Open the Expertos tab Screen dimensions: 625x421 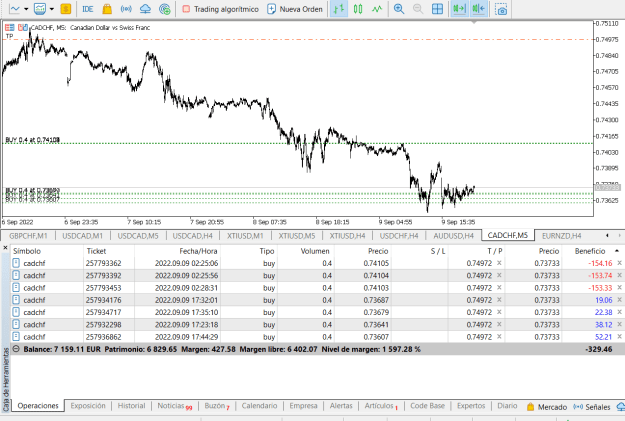coord(471,405)
